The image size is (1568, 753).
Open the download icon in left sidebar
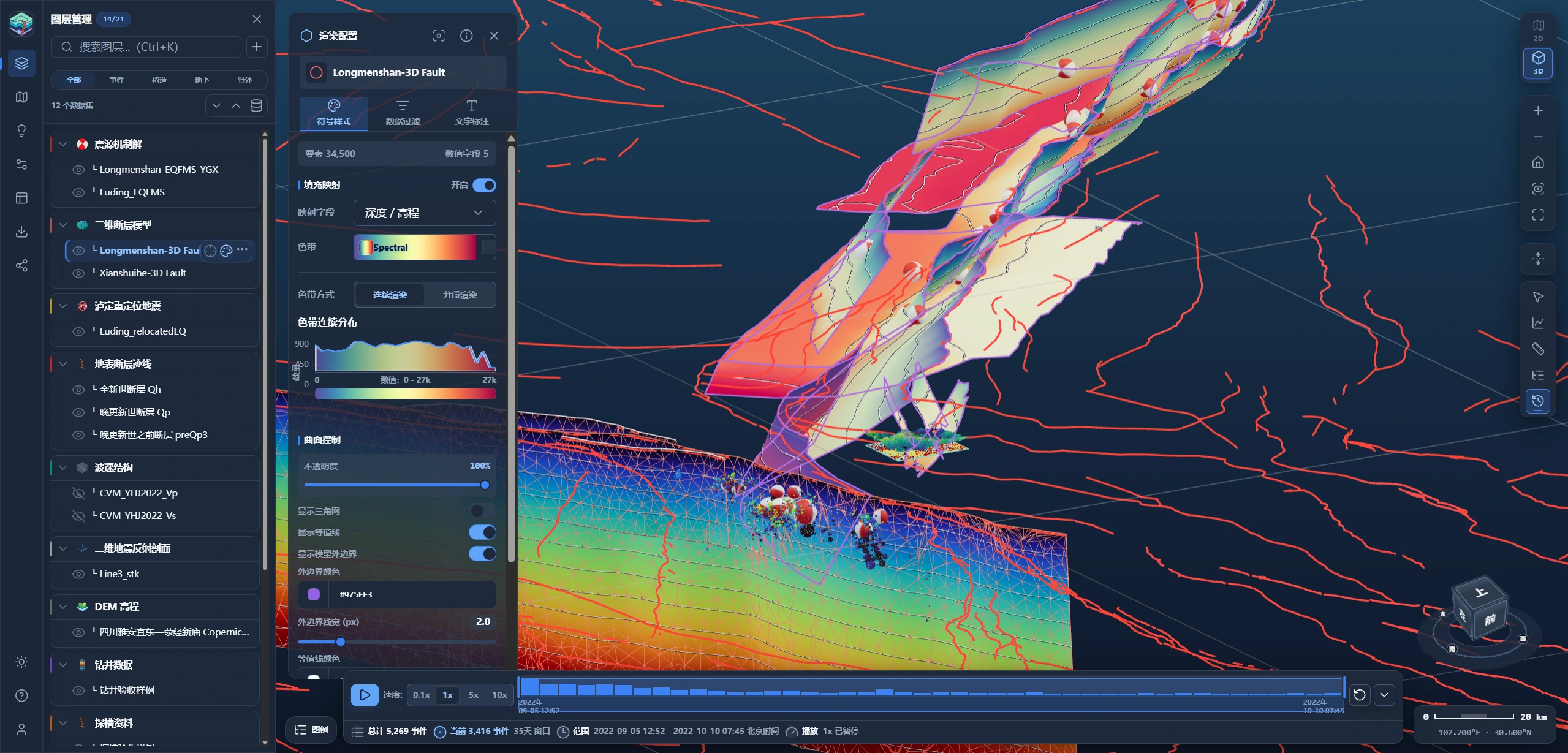[21, 232]
